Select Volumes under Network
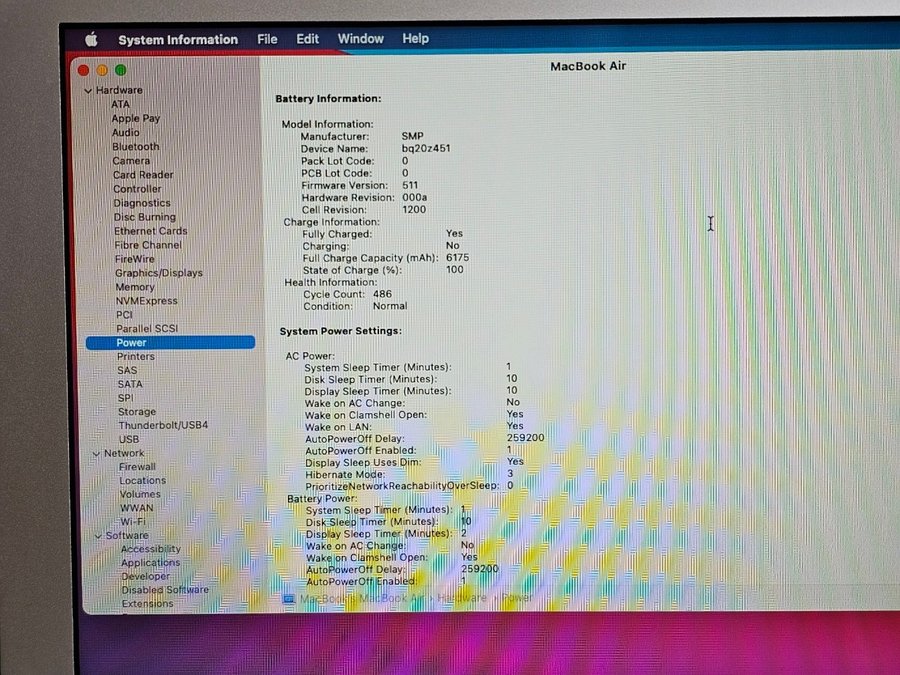Image resolution: width=900 pixels, height=675 pixels. tap(141, 494)
